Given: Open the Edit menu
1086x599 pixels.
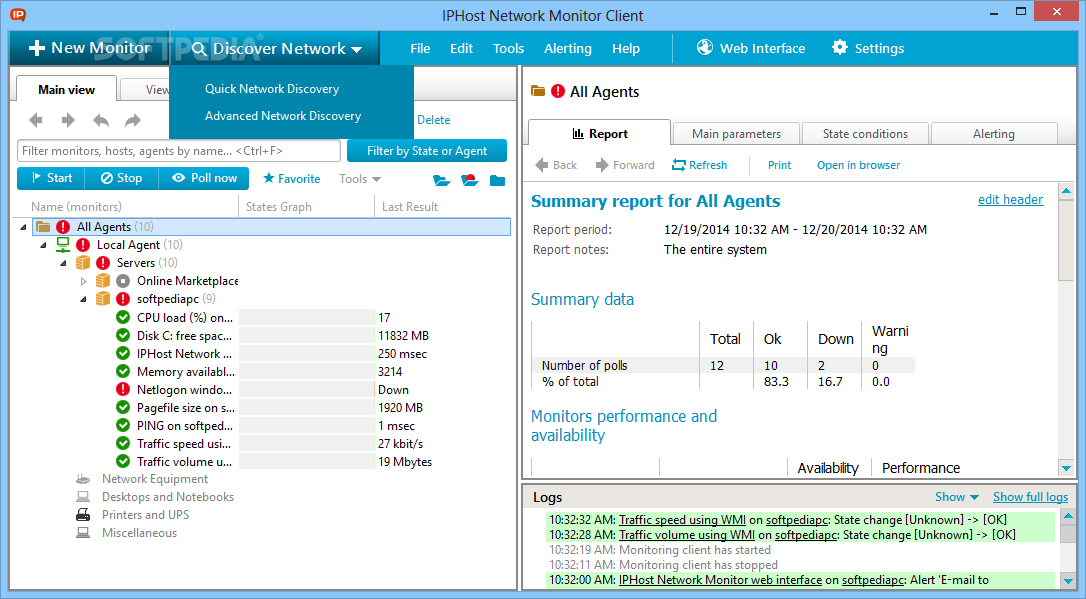Looking at the screenshot, I should [461, 48].
